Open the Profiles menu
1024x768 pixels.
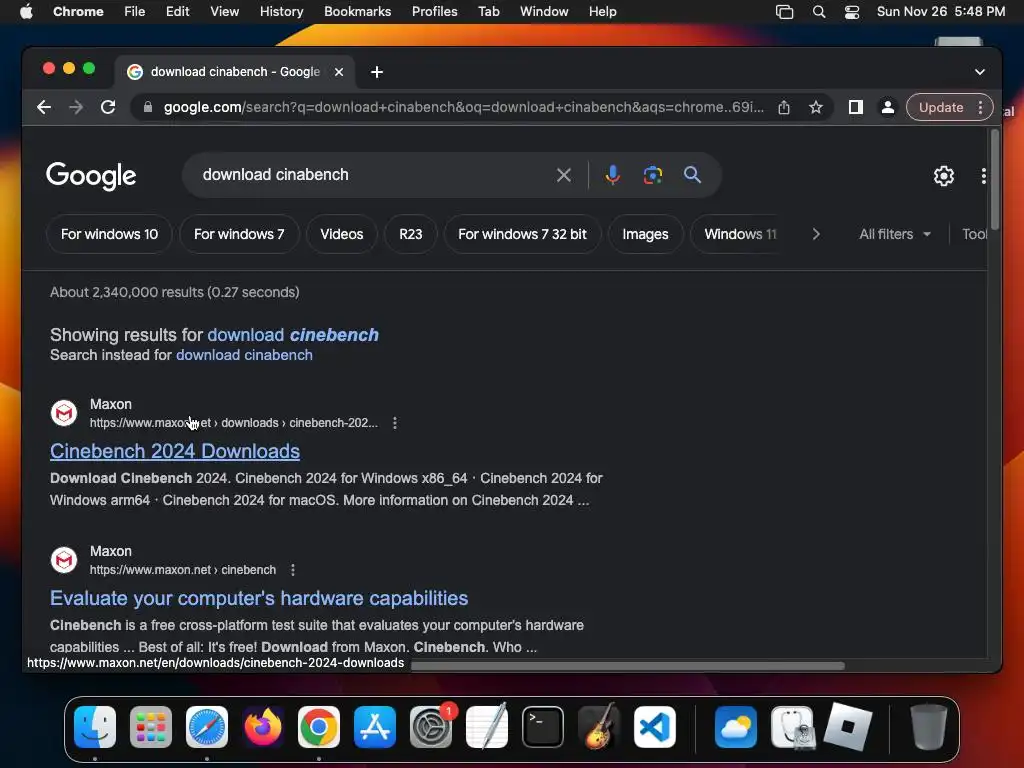tap(434, 12)
